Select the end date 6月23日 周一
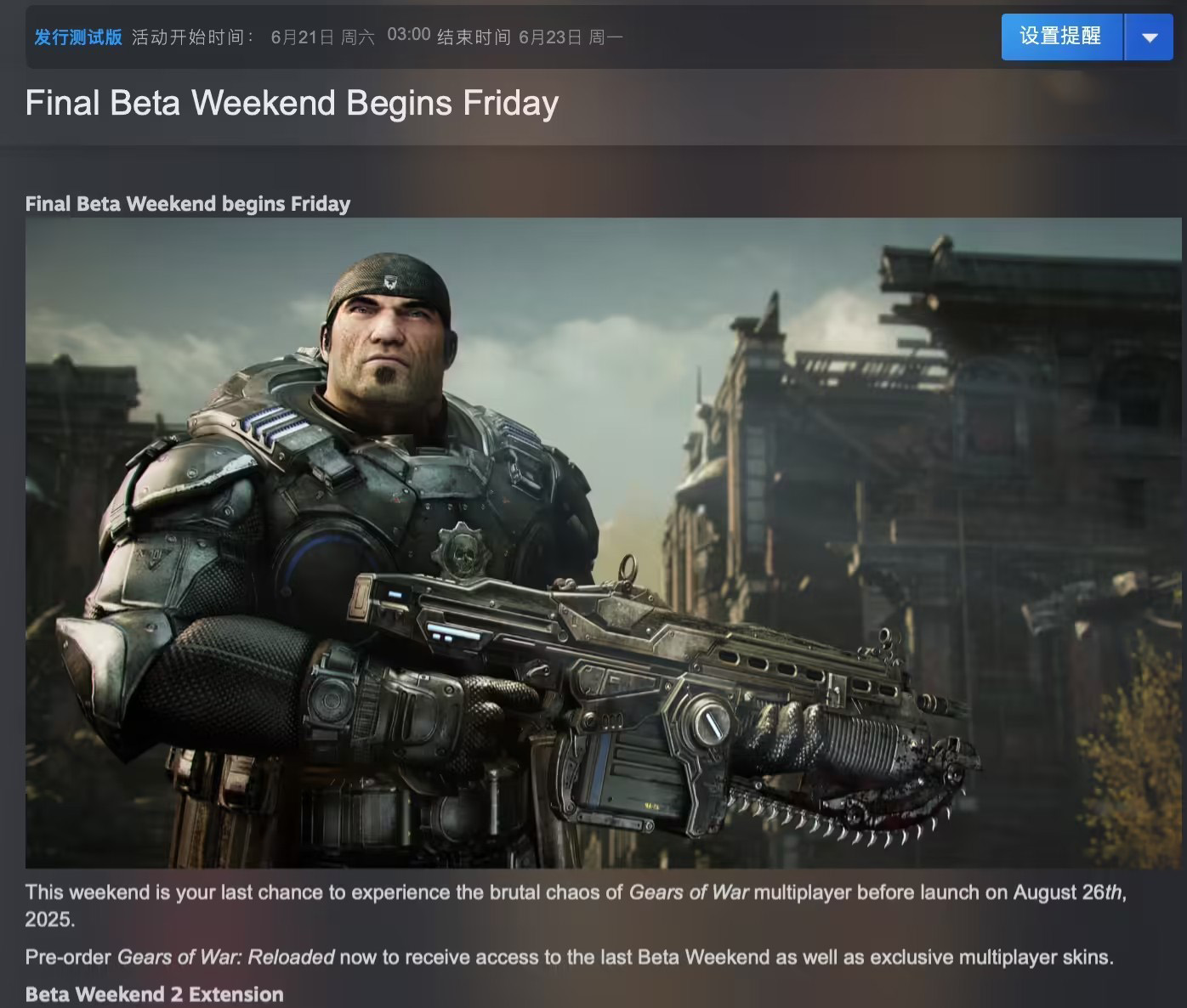Image resolution: width=1187 pixels, height=1008 pixels. point(571,37)
